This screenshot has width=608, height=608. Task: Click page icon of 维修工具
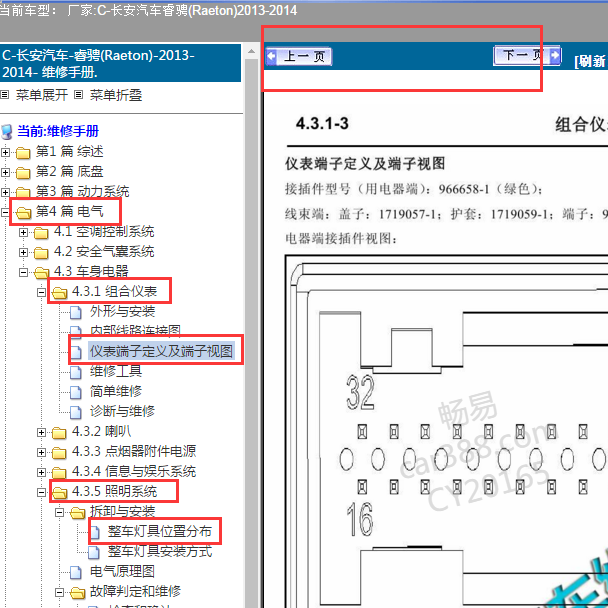76,372
